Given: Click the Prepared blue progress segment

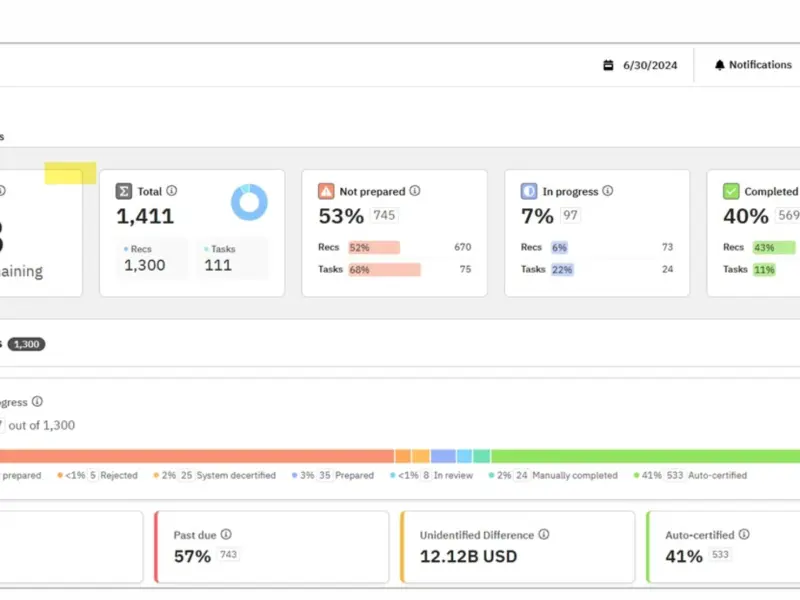Looking at the screenshot, I should point(443,456).
